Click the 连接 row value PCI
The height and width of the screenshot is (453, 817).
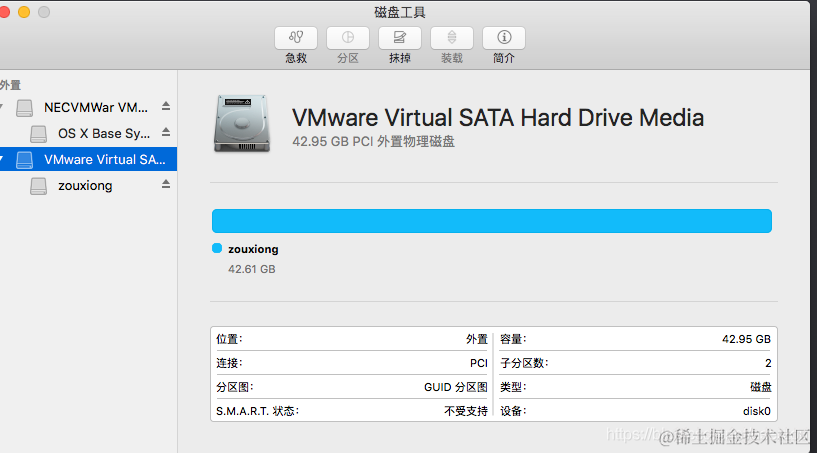click(479, 363)
